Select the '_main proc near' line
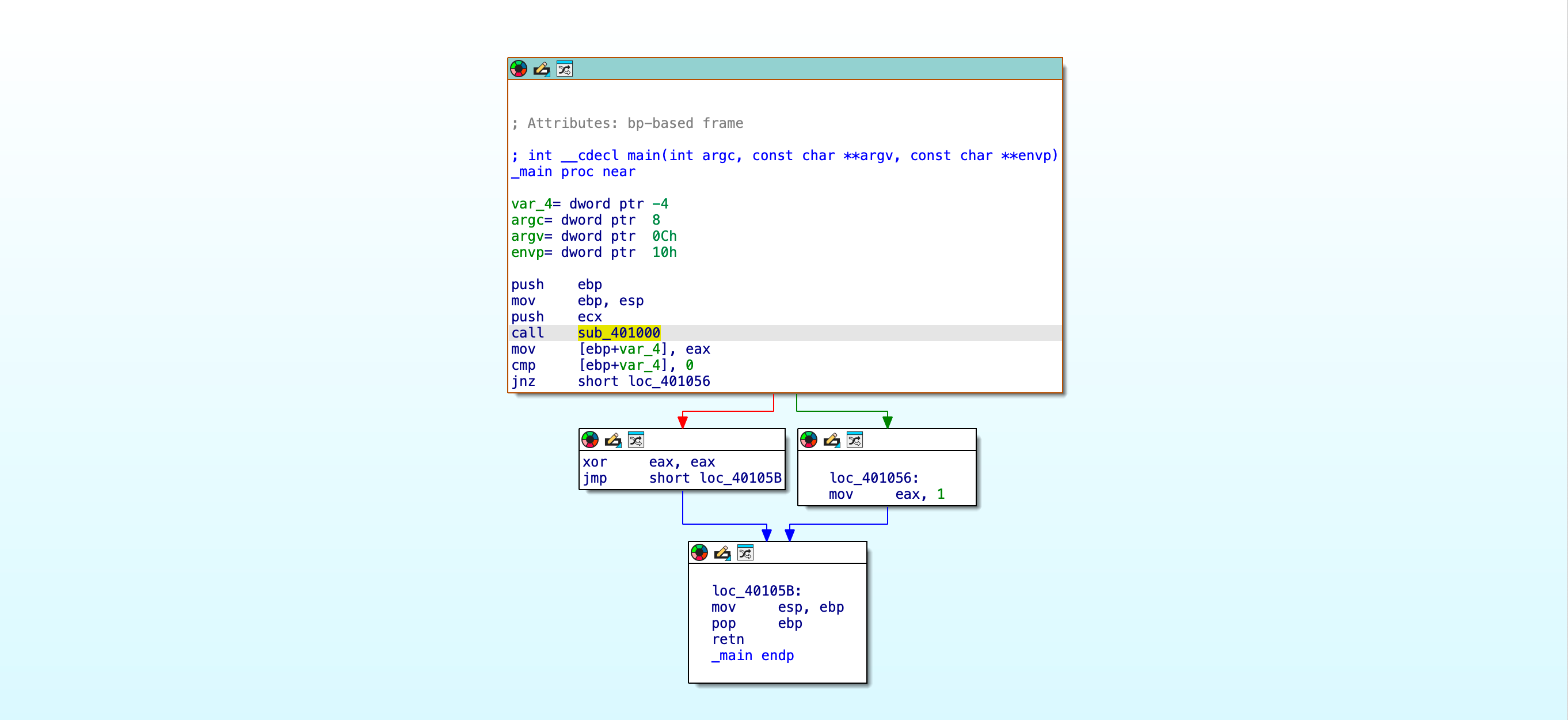The image size is (1568, 720). click(x=573, y=172)
